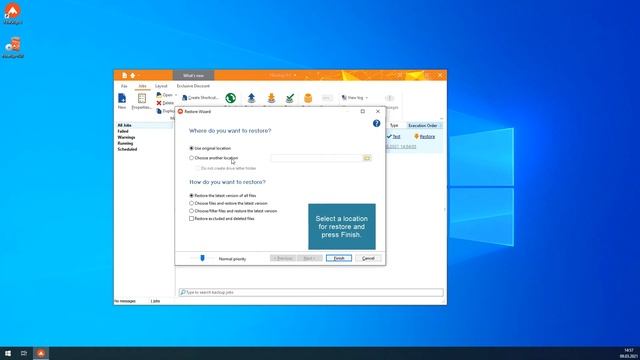The image size is (640, 360).
Task: Select the Scheduled jobs filter
Action: [127, 149]
